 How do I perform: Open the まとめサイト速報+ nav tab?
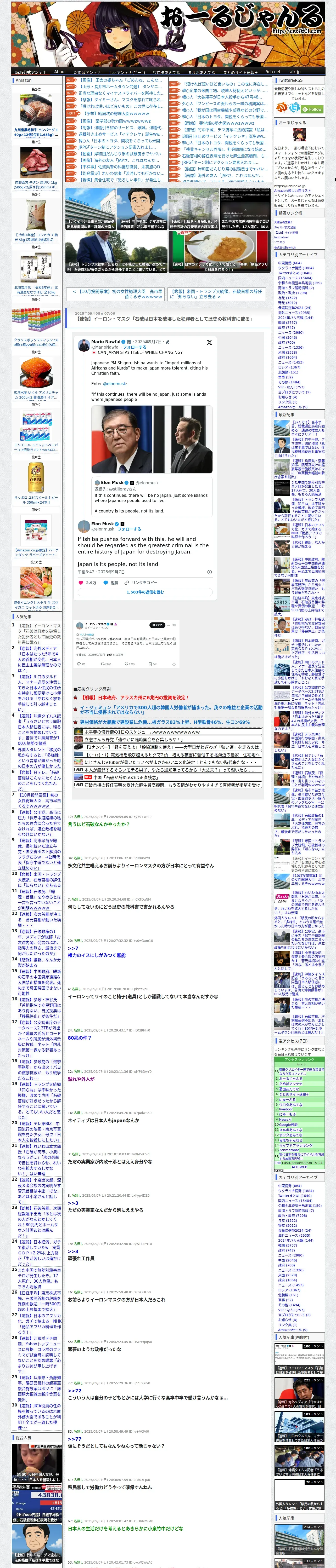coord(240,72)
